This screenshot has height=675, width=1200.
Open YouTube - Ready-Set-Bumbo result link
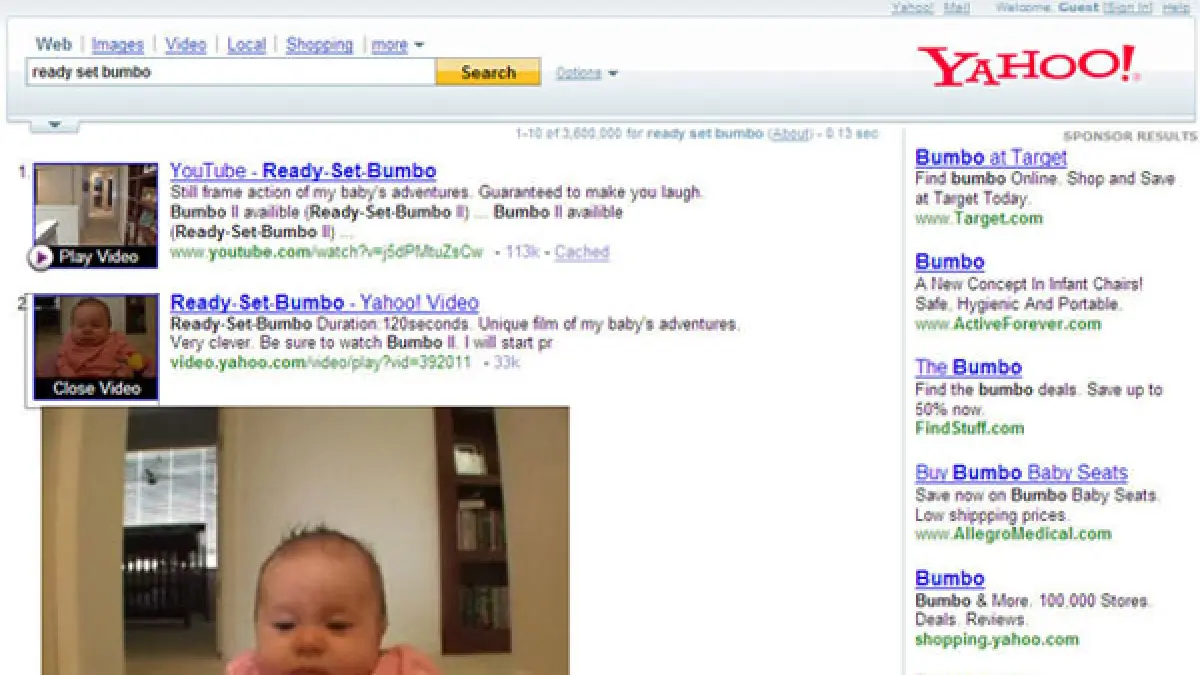click(x=303, y=171)
